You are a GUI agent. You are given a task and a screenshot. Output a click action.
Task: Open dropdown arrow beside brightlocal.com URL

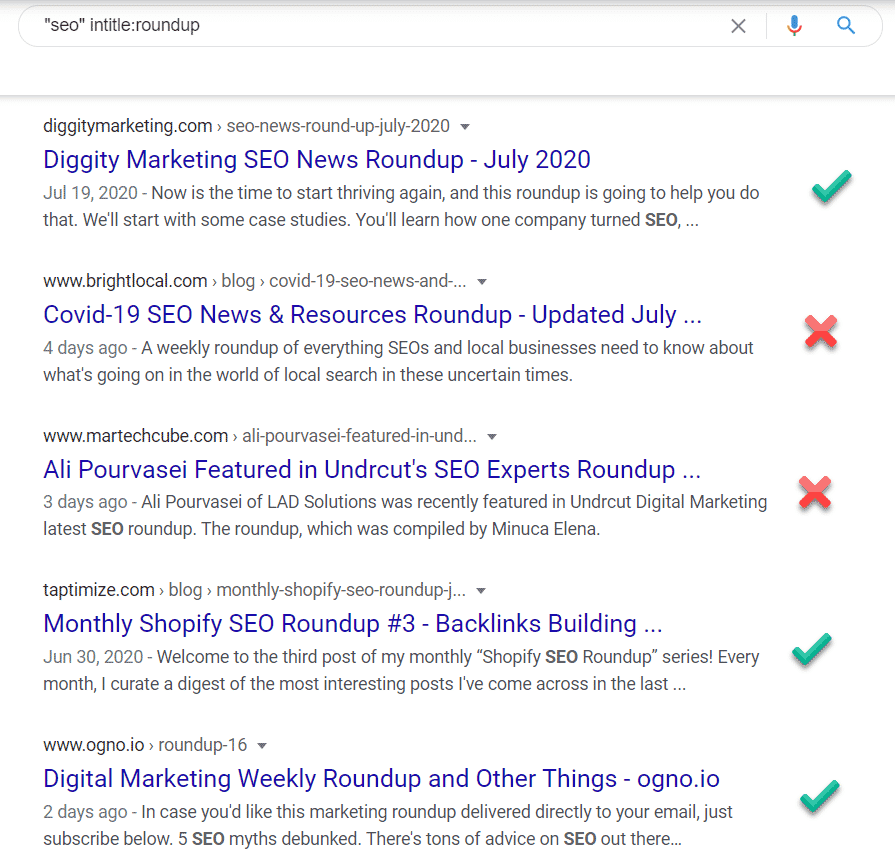(x=482, y=282)
